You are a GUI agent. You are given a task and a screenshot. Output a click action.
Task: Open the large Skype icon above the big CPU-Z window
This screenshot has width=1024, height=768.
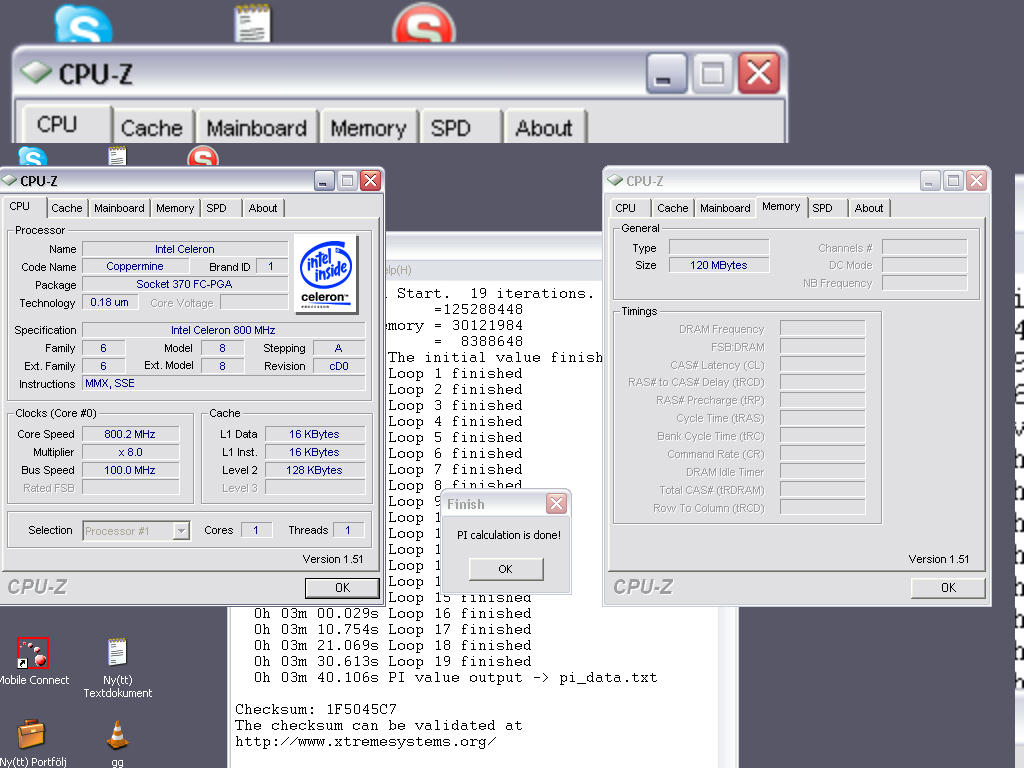coord(83,25)
